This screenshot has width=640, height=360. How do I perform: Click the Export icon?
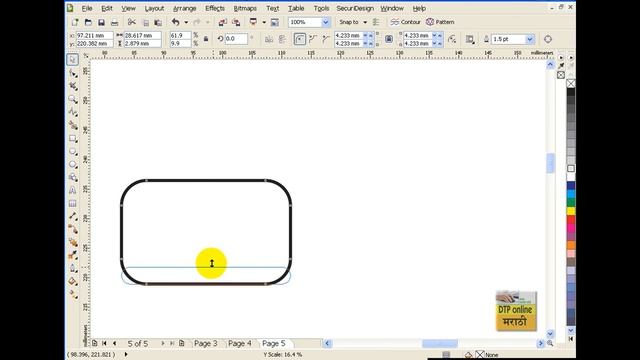pyautogui.click(x=236, y=22)
